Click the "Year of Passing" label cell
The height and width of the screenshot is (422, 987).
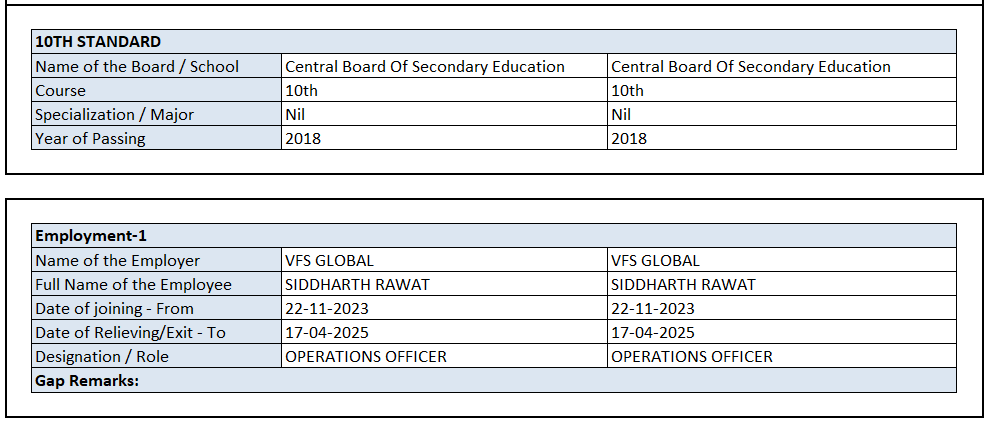tap(90, 138)
